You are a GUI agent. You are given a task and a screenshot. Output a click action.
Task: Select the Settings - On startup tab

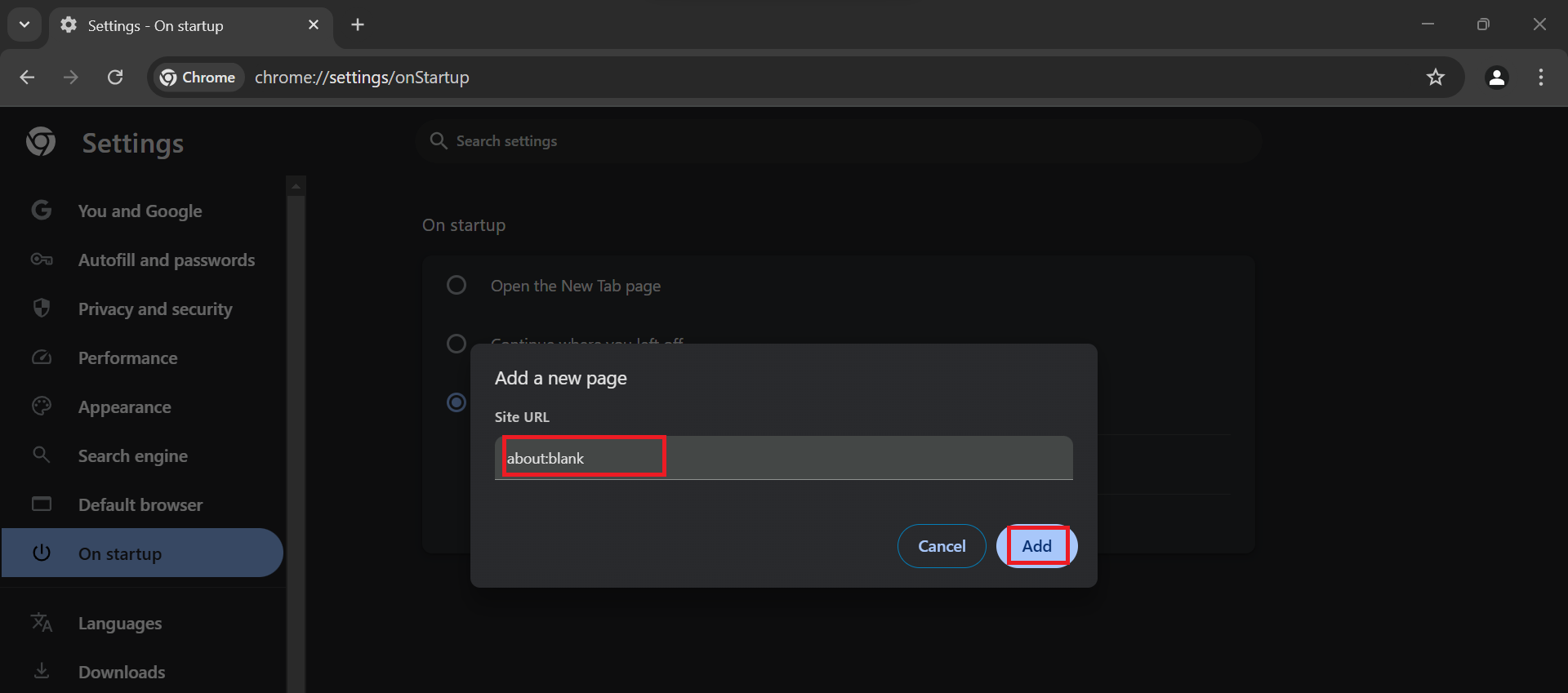tap(190, 25)
